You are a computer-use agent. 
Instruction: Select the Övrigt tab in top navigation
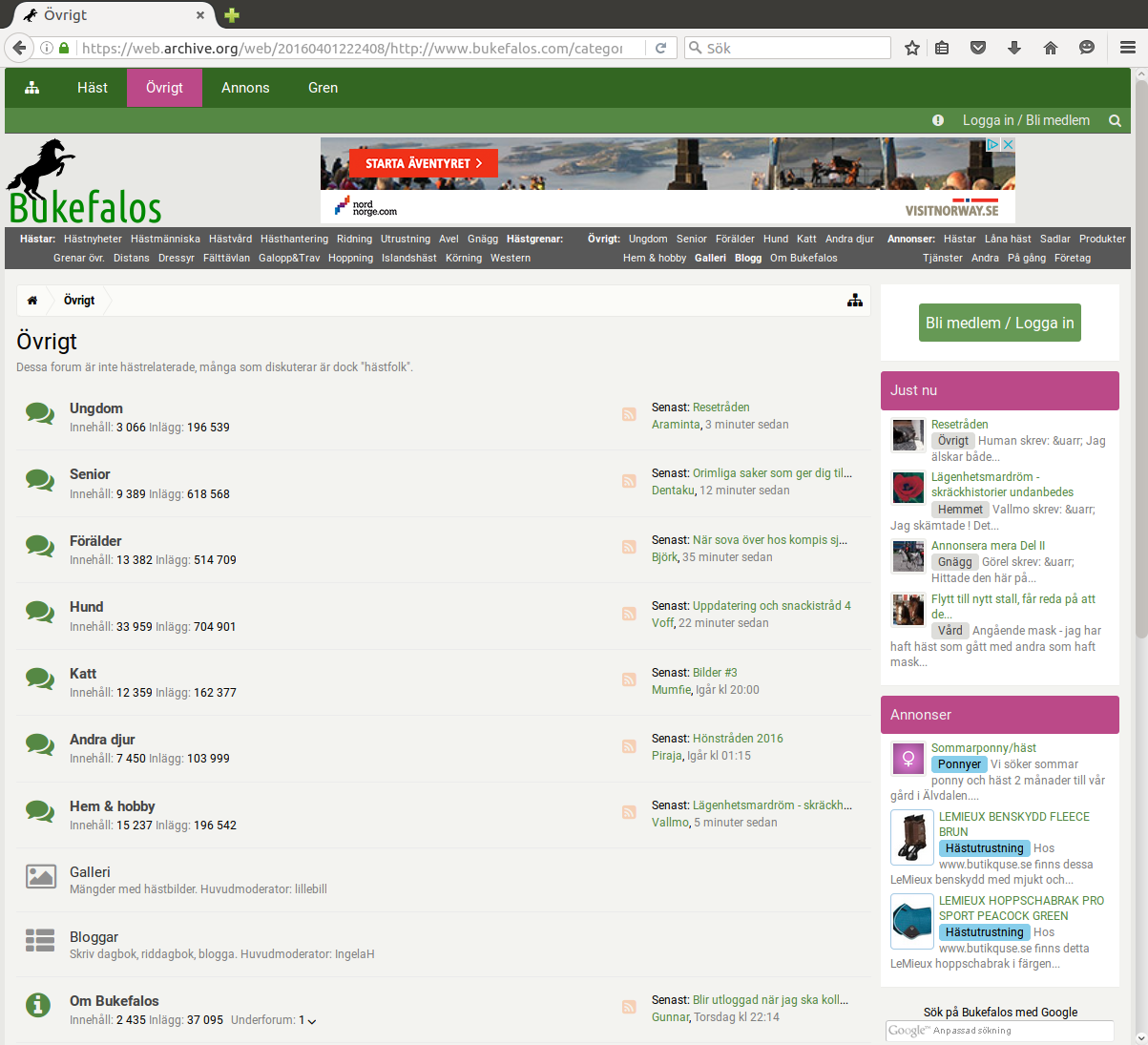tap(164, 88)
